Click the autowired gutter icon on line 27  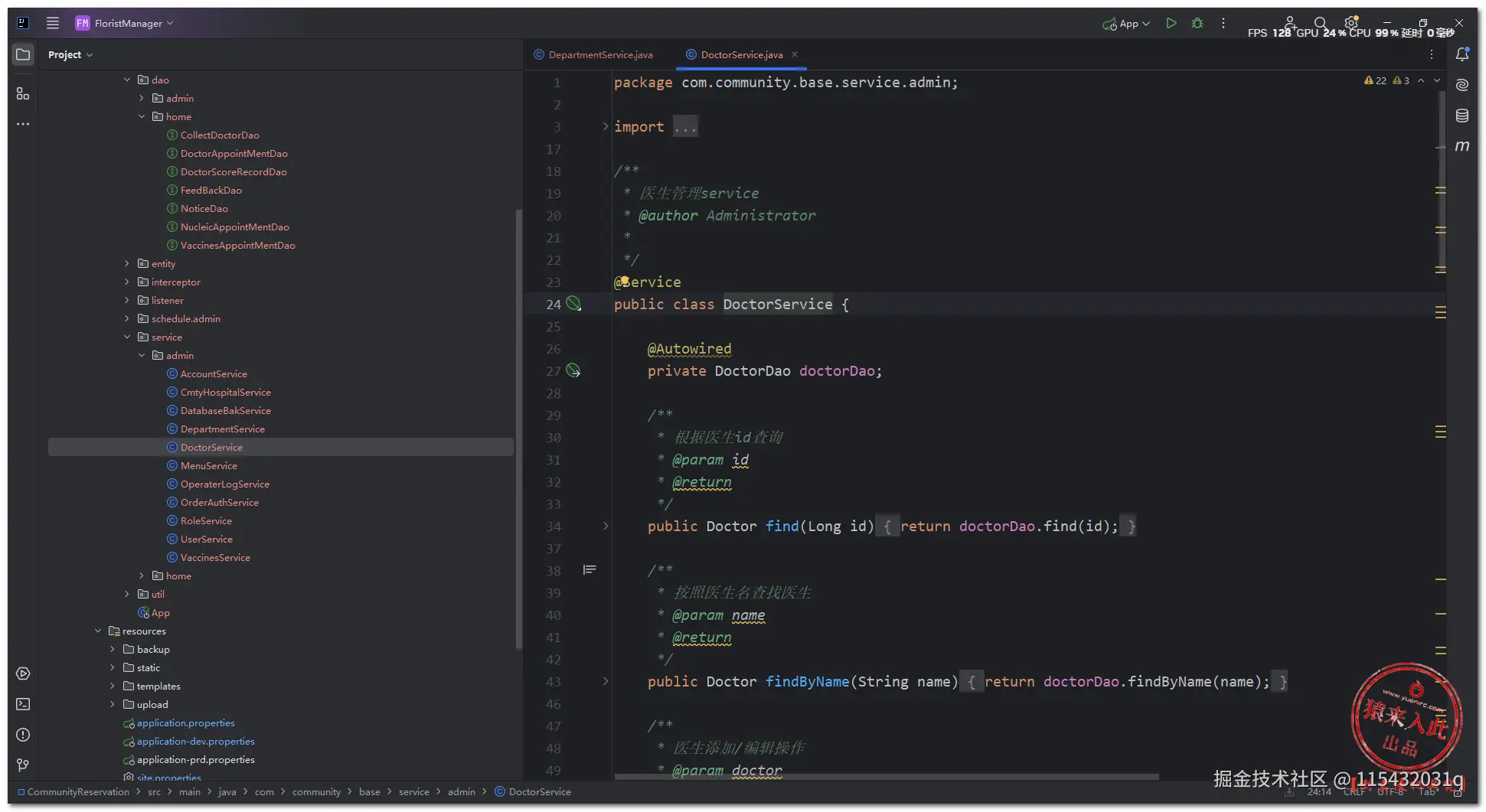point(573,370)
